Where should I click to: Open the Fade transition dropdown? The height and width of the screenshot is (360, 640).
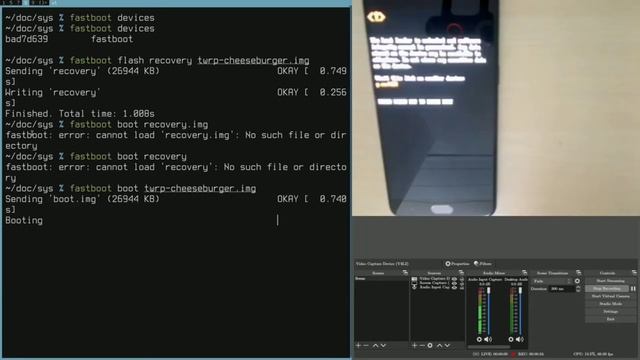coord(552,281)
